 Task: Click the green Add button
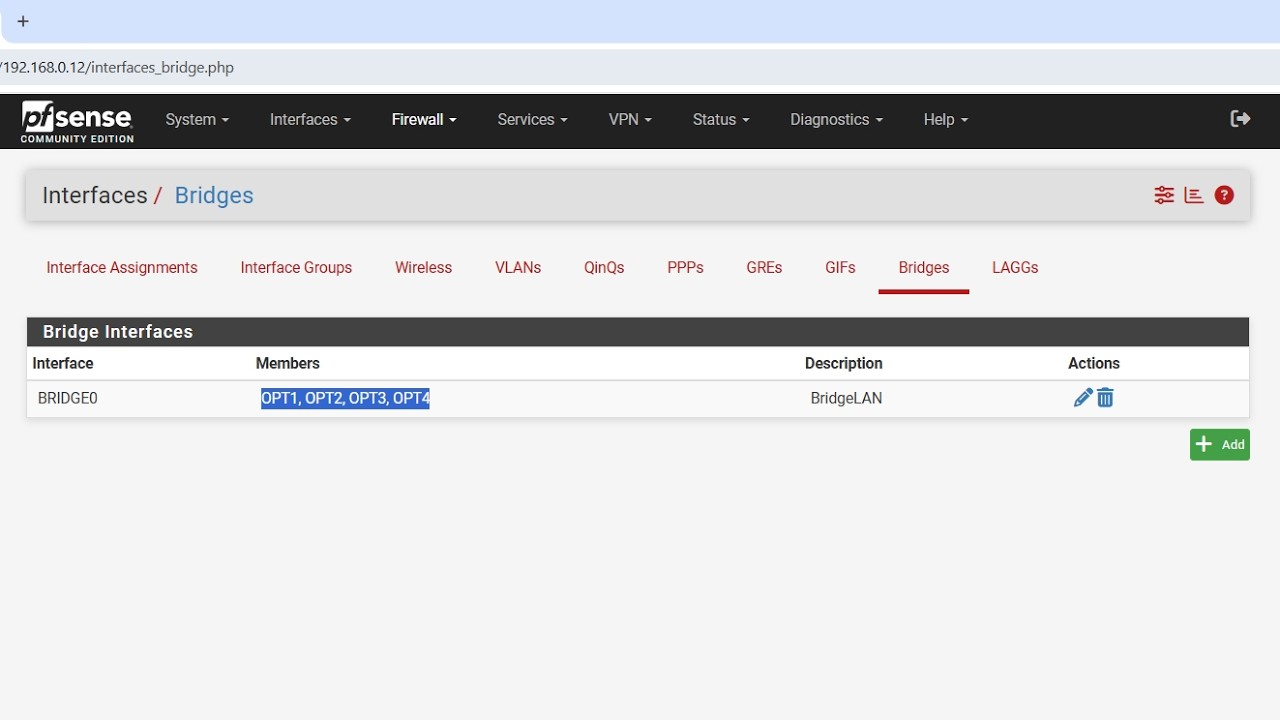[x=1220, y=445]
